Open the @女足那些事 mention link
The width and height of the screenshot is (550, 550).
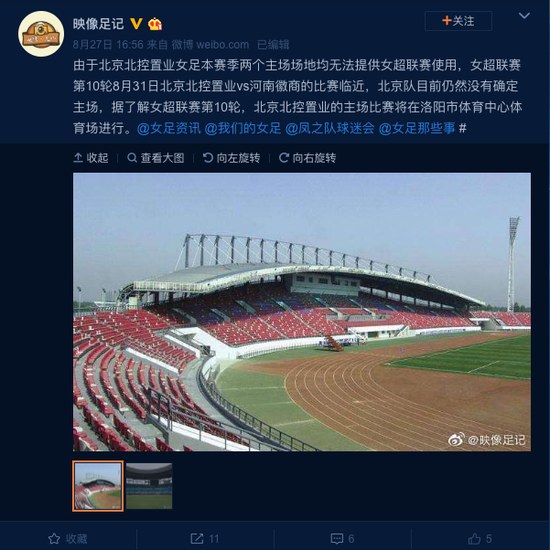pyautogui.click(x=417, y=128)
